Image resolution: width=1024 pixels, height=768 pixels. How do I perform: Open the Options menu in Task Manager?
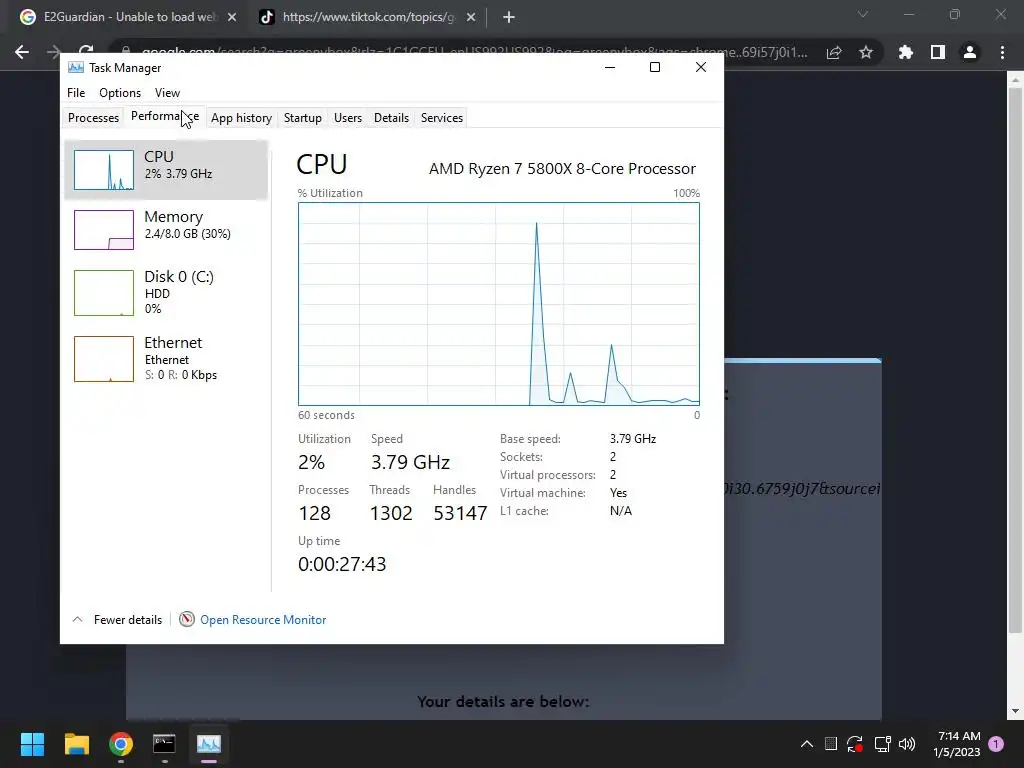pyautogui.click(x=120, y=93)
